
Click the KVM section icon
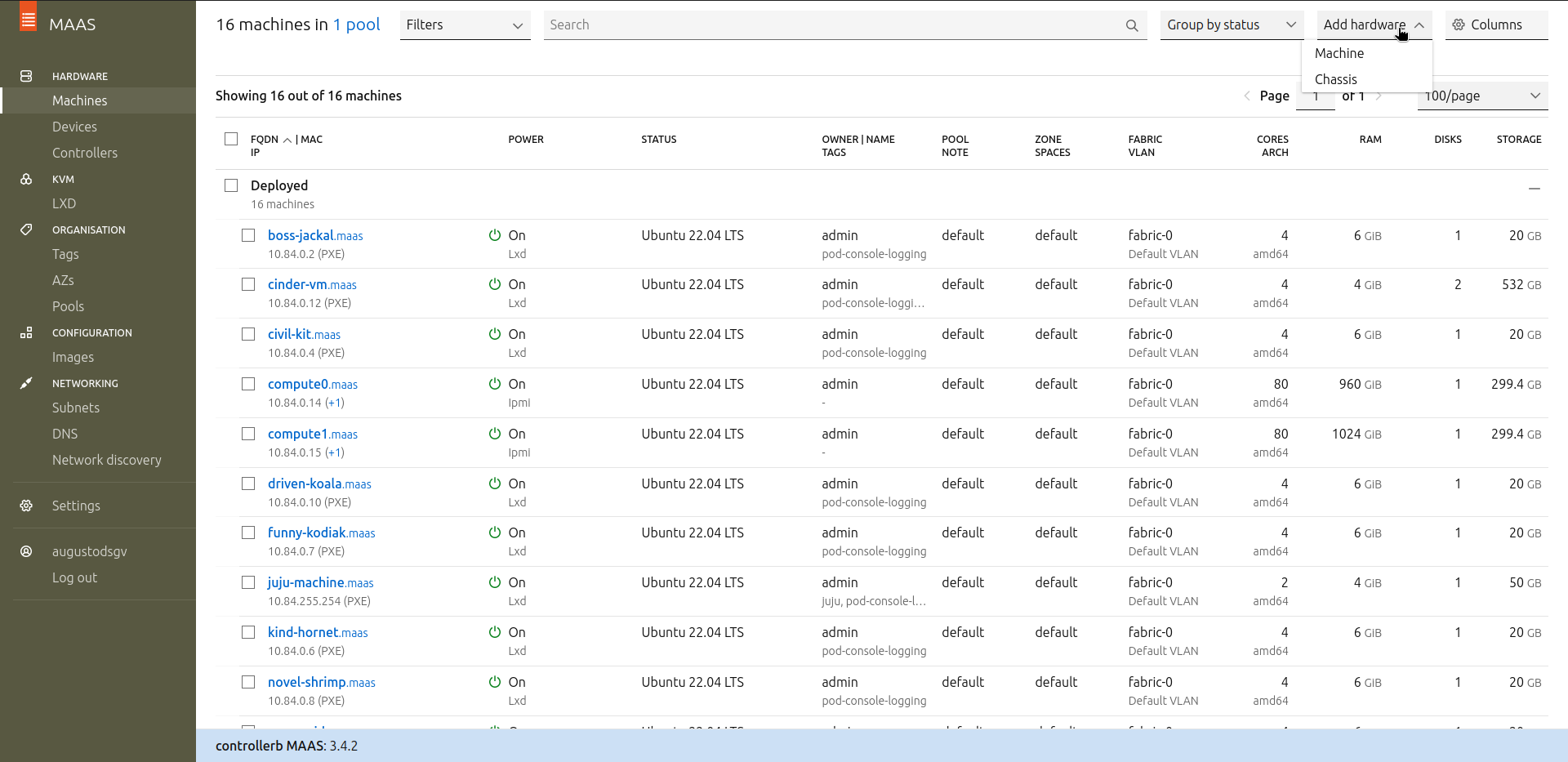(x=26, y=179)
